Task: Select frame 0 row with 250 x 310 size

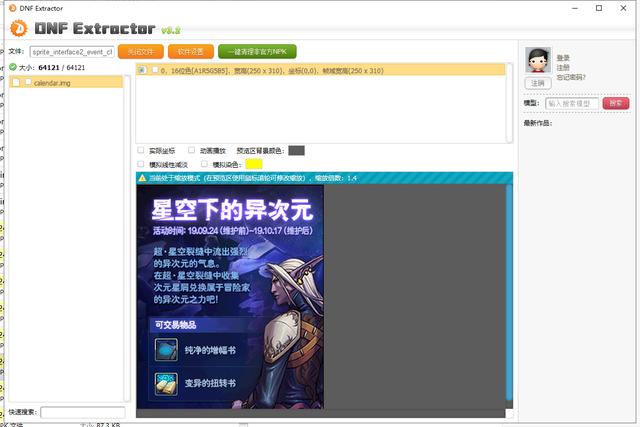Action: 320,70
